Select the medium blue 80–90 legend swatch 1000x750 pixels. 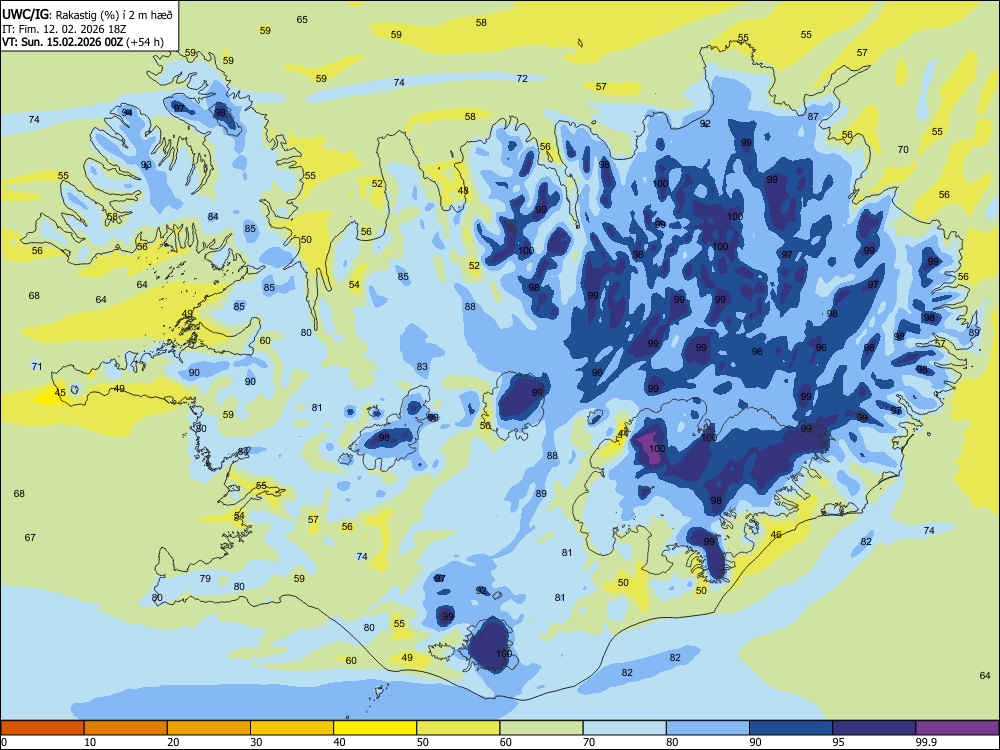pyautogui.click(x=708, y=728)
